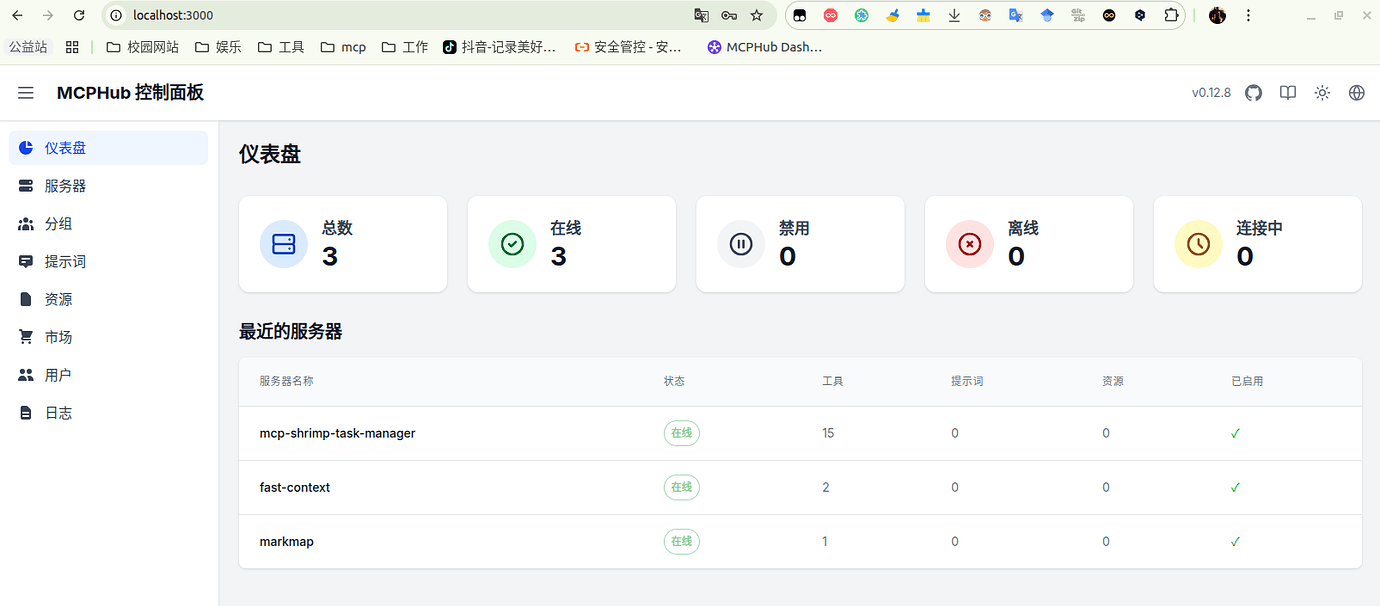Click the enabled checkmark for fast-context
Screen dimensions: 1380x606
point(1236,487)
